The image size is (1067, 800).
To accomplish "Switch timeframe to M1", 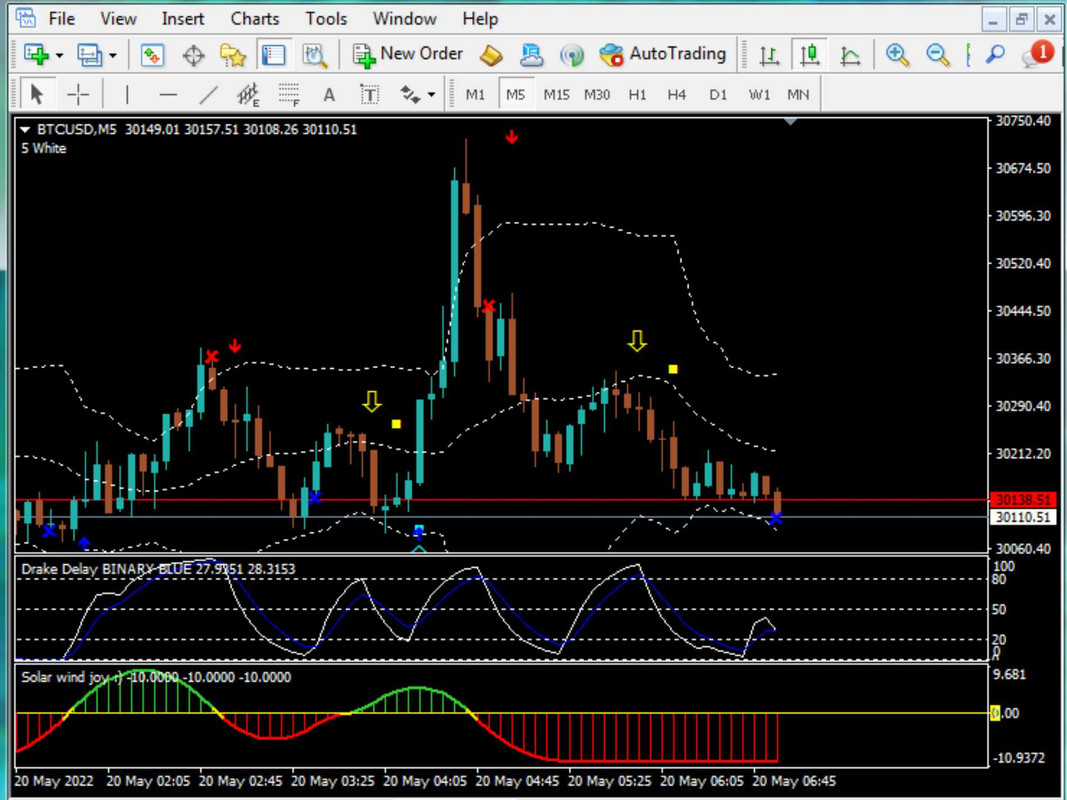I will pos(475,95).
